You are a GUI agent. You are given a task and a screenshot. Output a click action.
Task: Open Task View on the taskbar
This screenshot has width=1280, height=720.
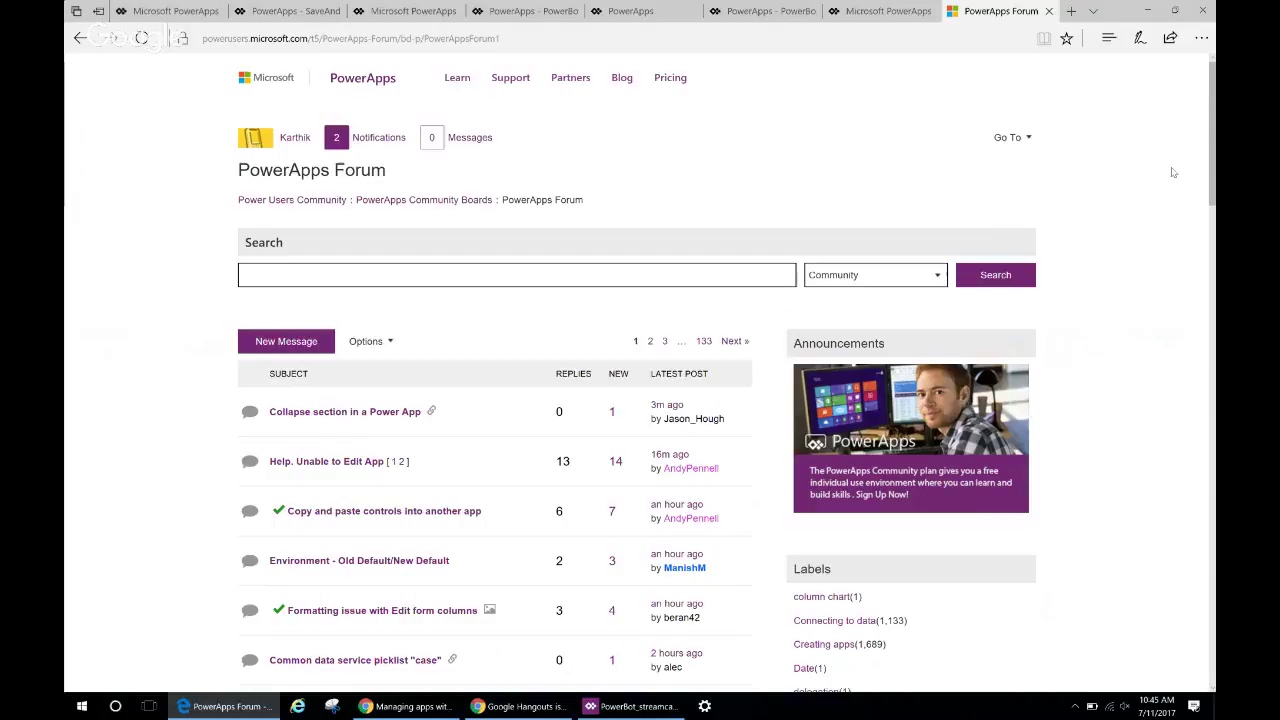pyautogui.click(x=149, y=706)
